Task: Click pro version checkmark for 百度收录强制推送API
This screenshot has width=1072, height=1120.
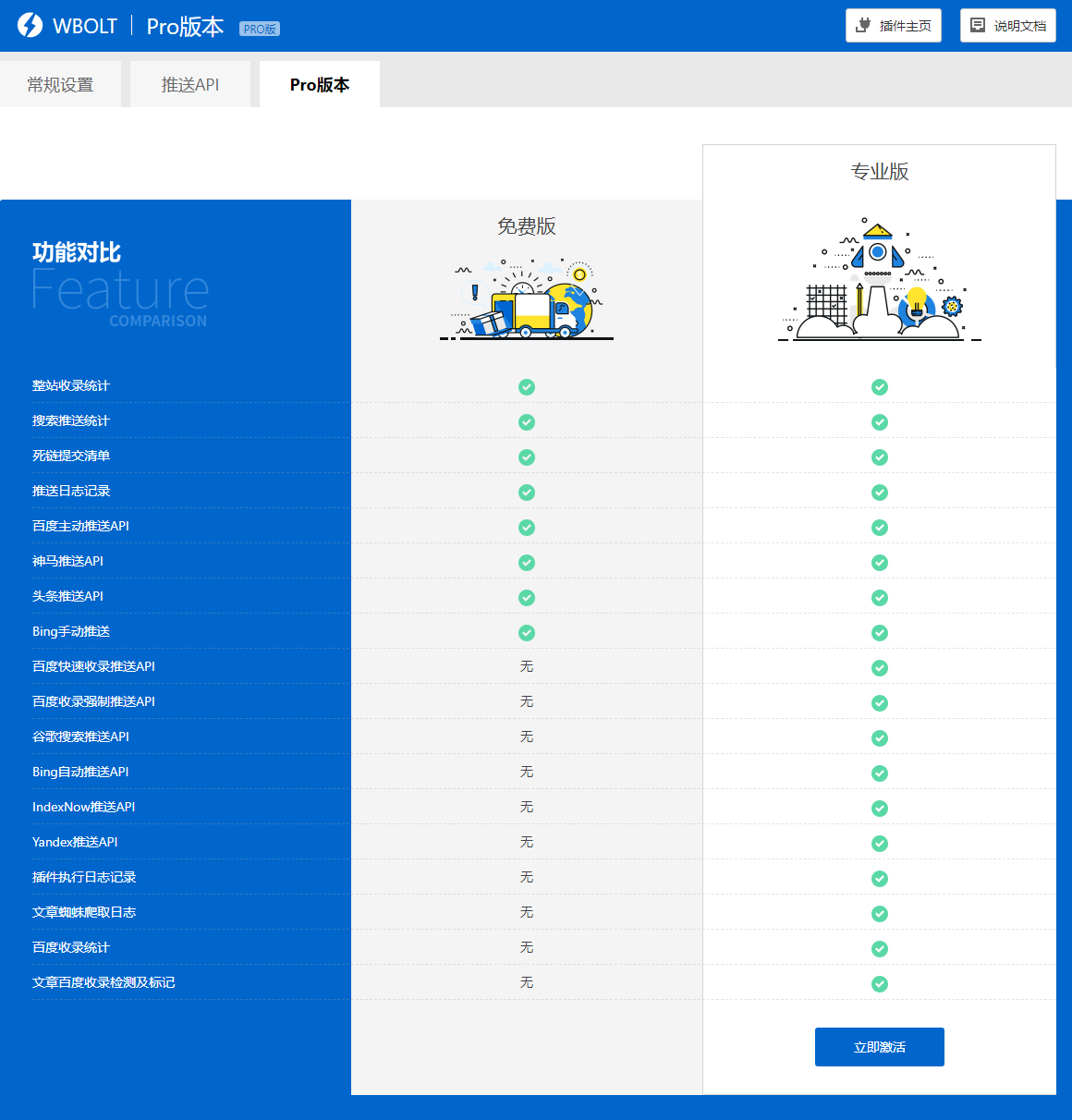Action: pos(880,703)
